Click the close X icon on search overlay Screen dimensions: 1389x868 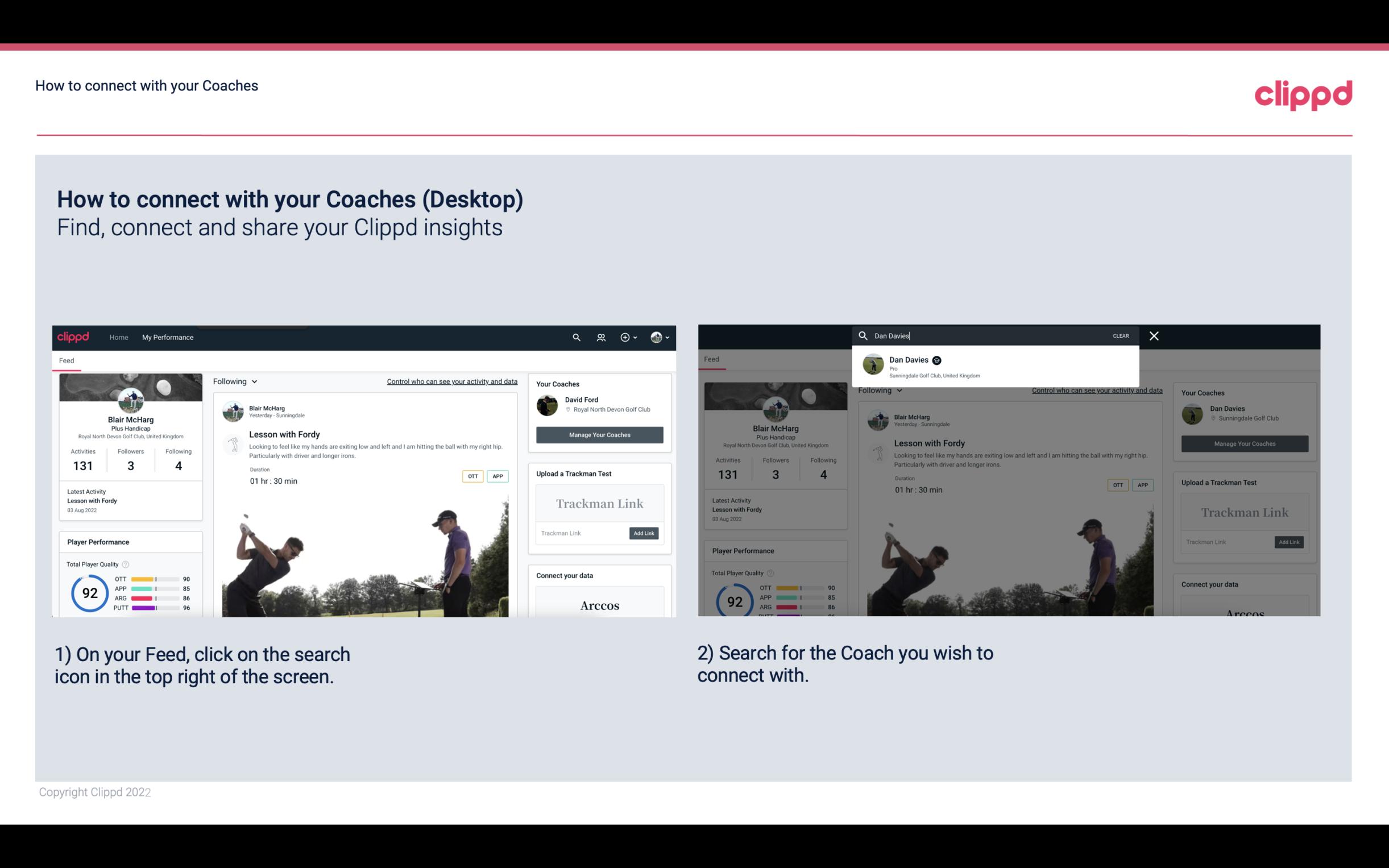[x=1153, y=335]
